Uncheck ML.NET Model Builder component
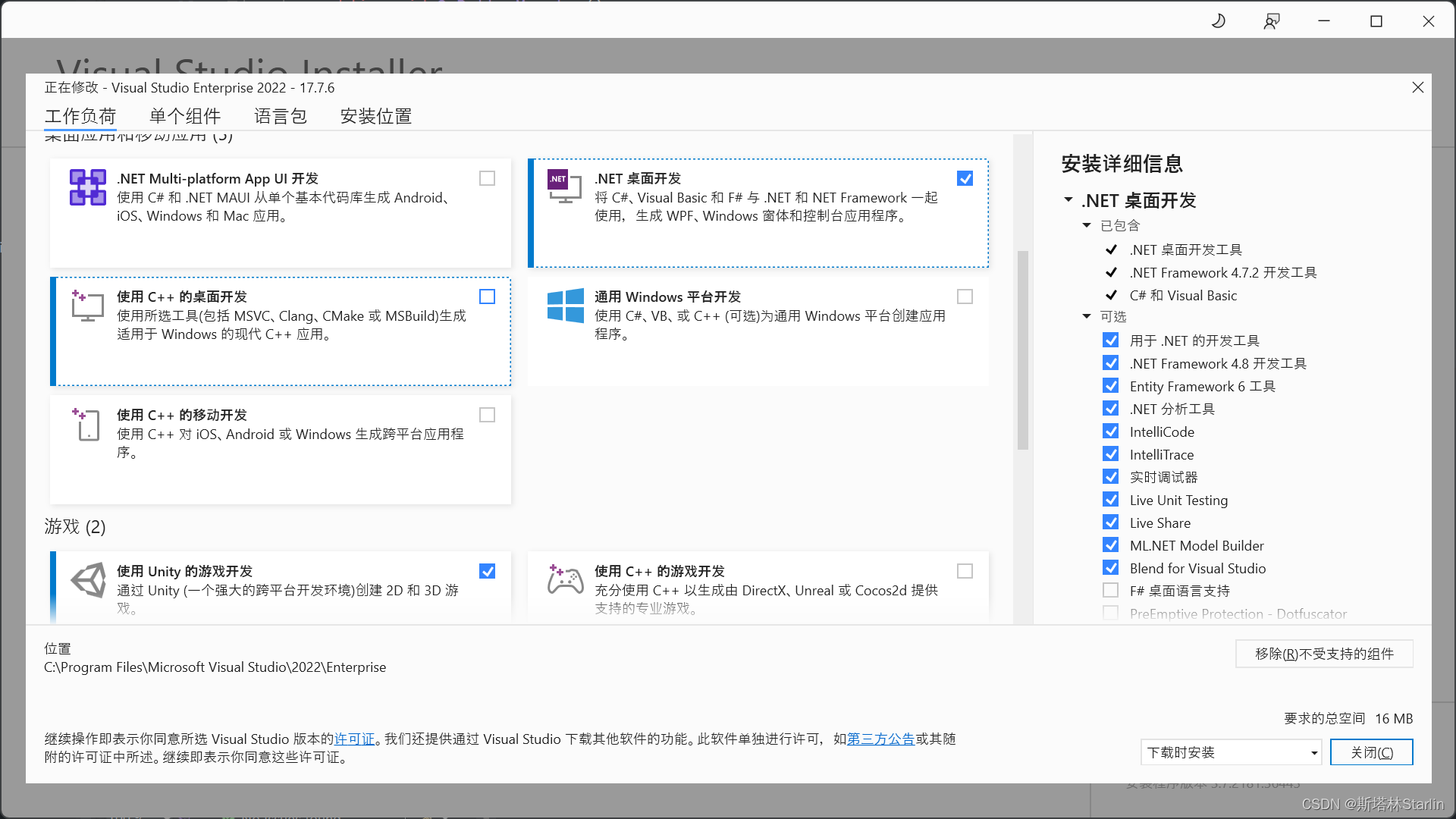Viewport: 1456px width, 819px height. (x=1111, y=545)
